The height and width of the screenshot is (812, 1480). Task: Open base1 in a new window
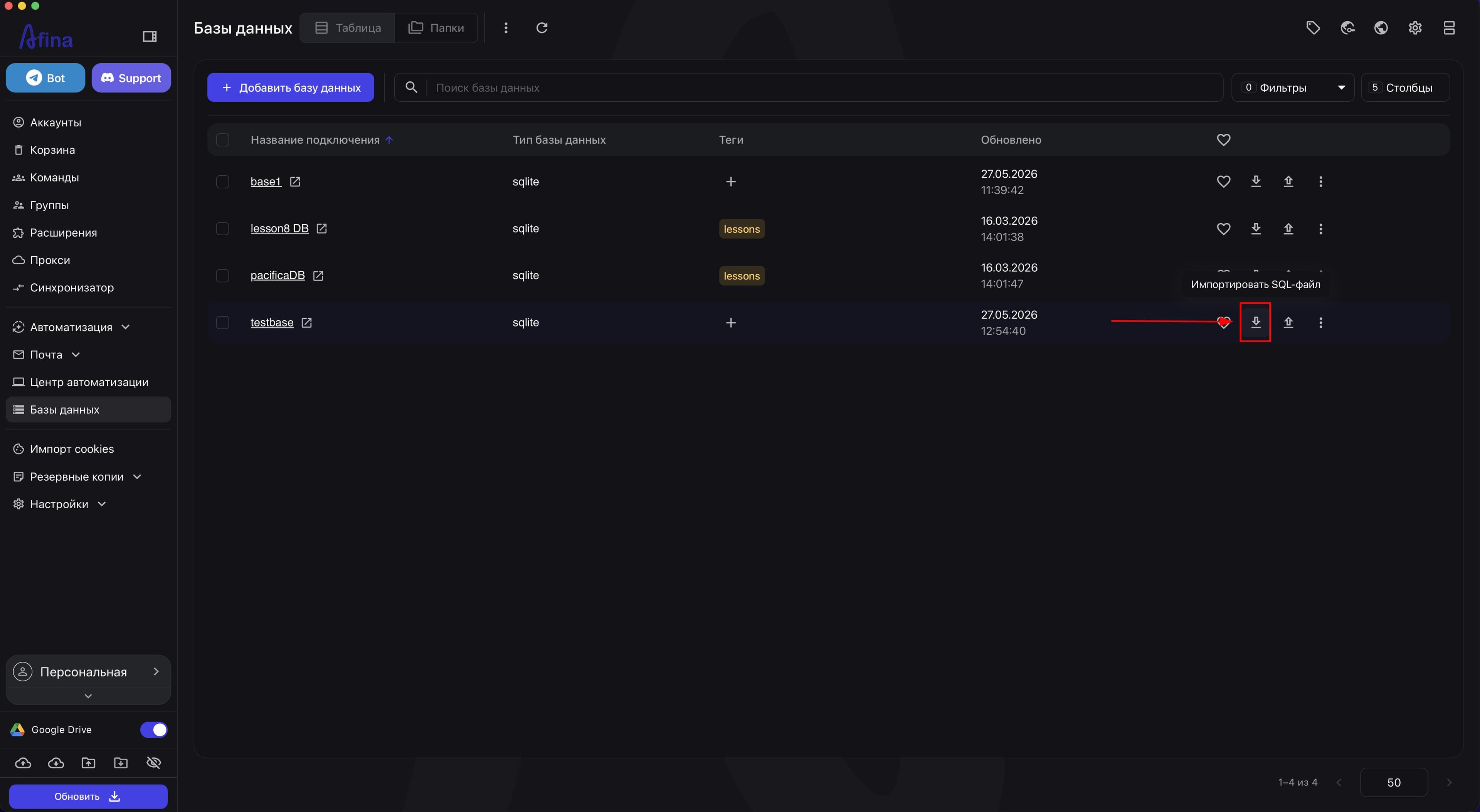295,182
